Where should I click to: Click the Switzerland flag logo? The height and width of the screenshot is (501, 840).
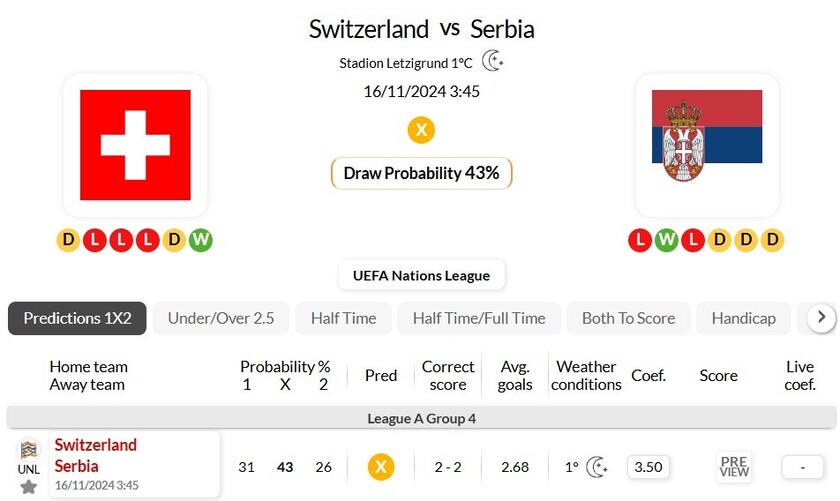(x=135, y=145)
